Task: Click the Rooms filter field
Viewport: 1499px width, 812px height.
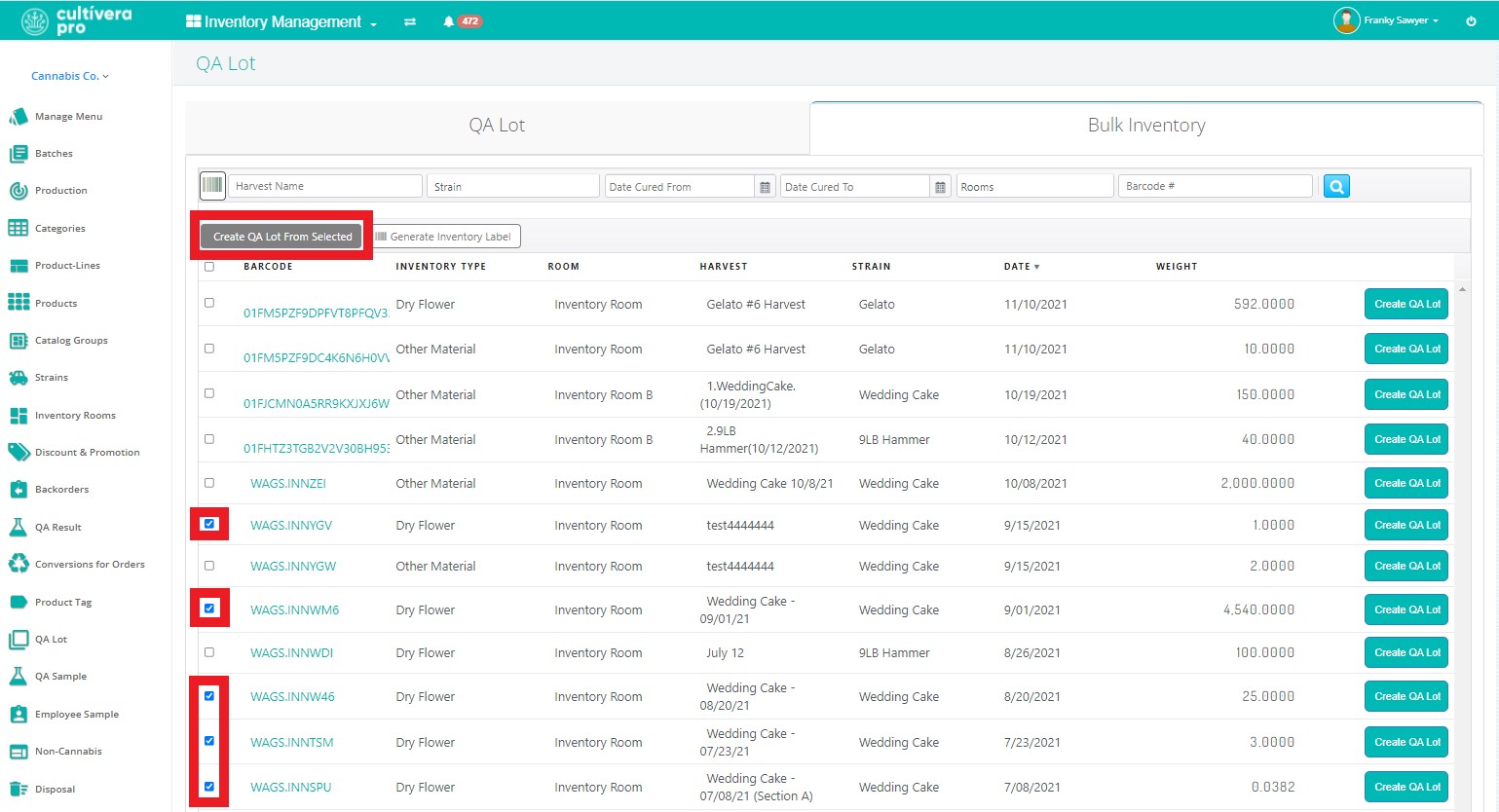Action: (1035, 186)
